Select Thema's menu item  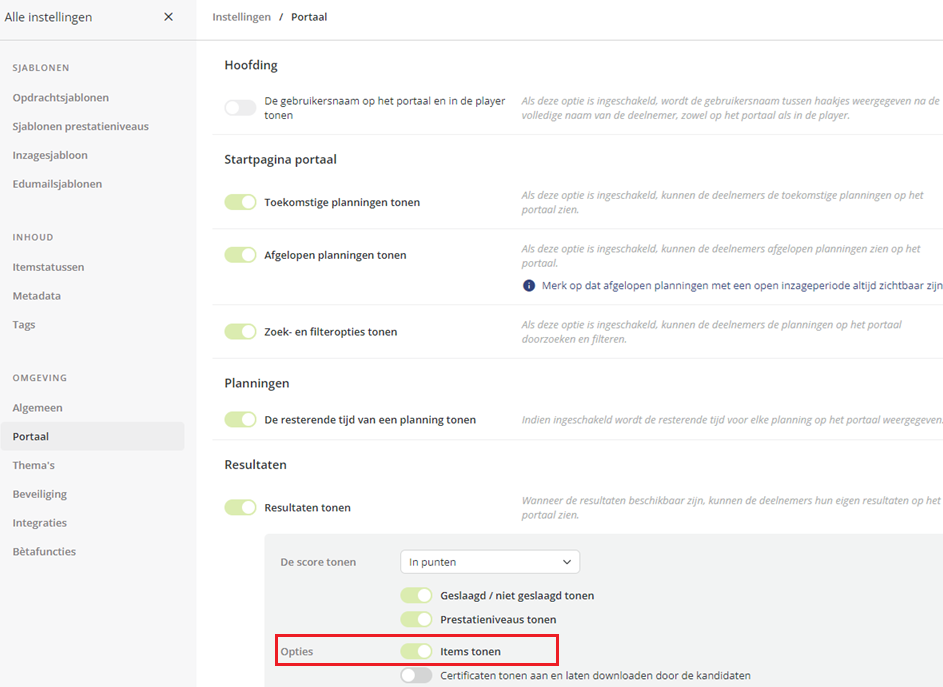pyautogui.click(x=34, y=465)
